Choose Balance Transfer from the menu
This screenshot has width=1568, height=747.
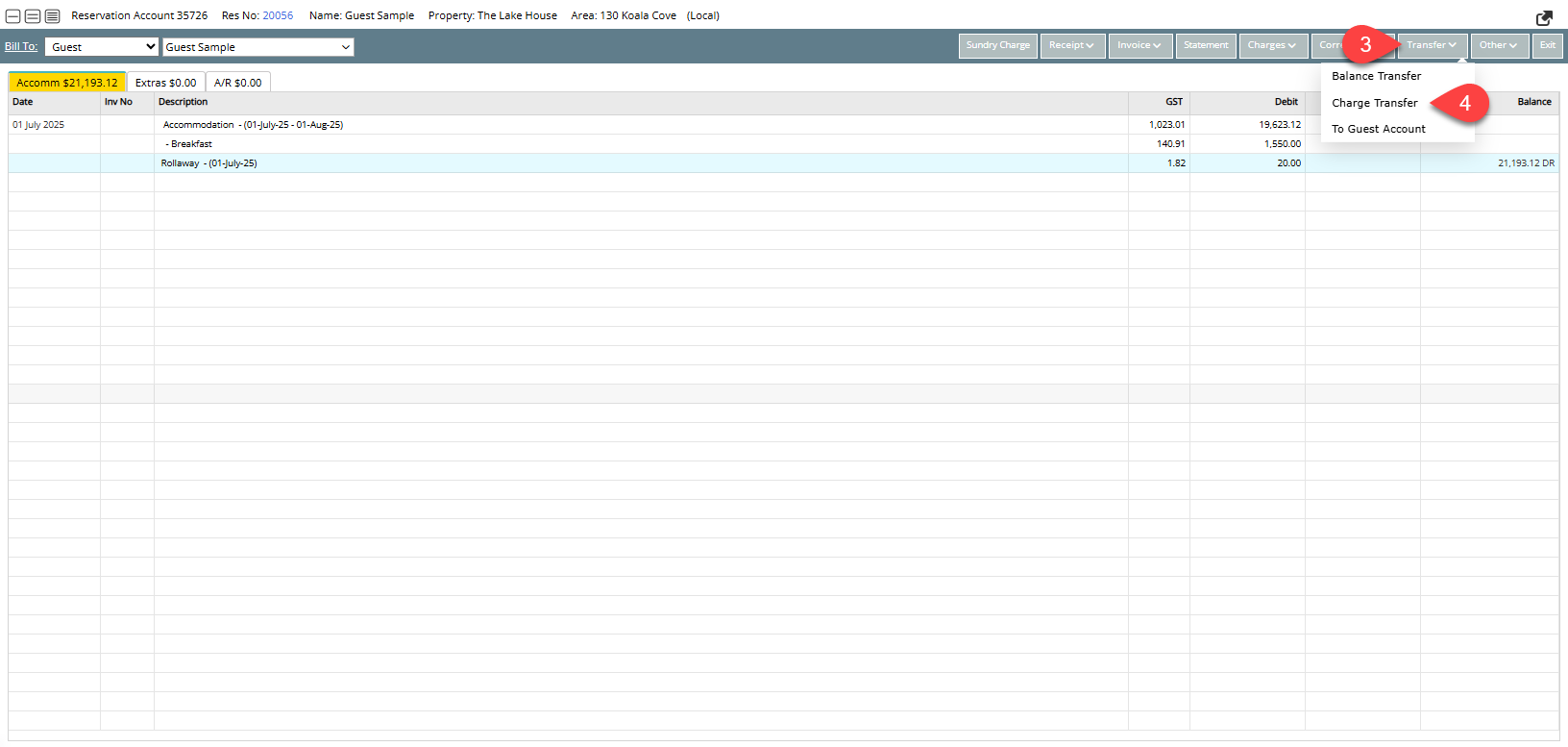point(1376,76)
